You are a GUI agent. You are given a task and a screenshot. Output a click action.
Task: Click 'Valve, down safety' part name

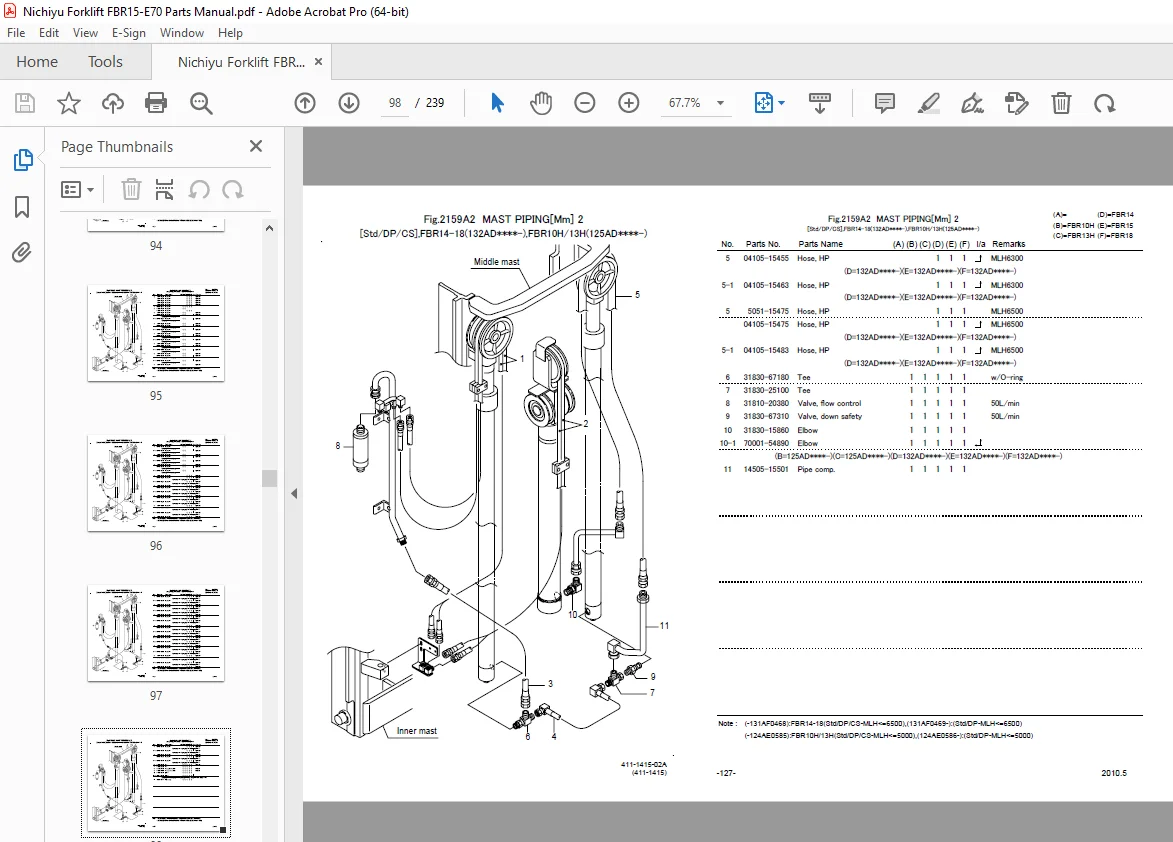(x=830, y=417)
